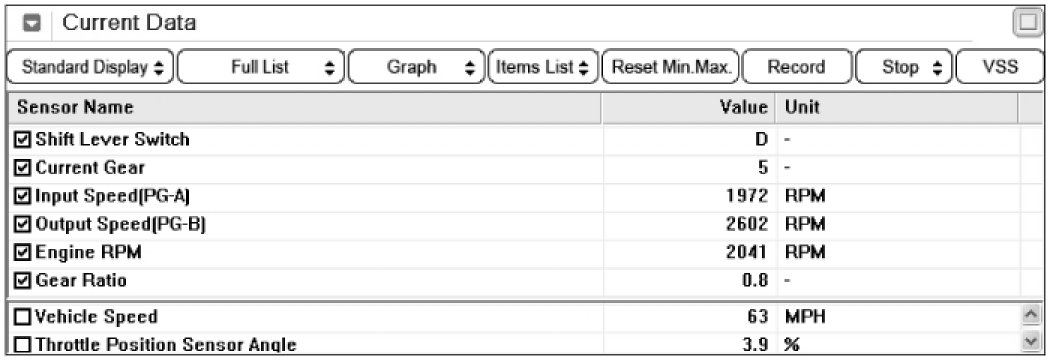Open the Standard Display dropdown

90,67
